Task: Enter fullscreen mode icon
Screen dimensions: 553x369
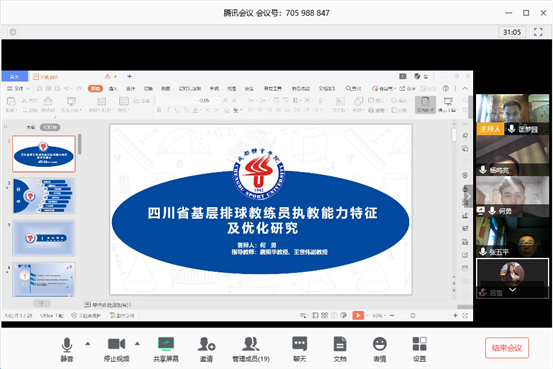Action: click(538, 32)
